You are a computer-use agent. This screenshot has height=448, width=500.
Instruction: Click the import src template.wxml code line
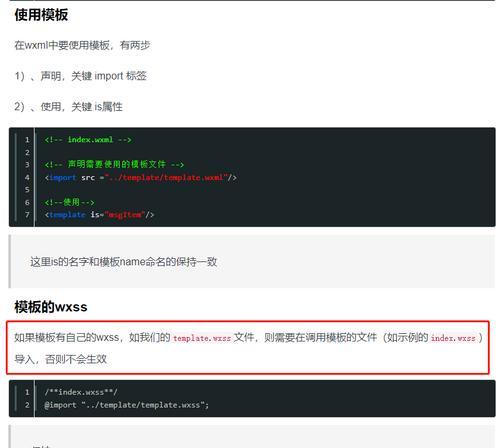[x=141, y=177]
